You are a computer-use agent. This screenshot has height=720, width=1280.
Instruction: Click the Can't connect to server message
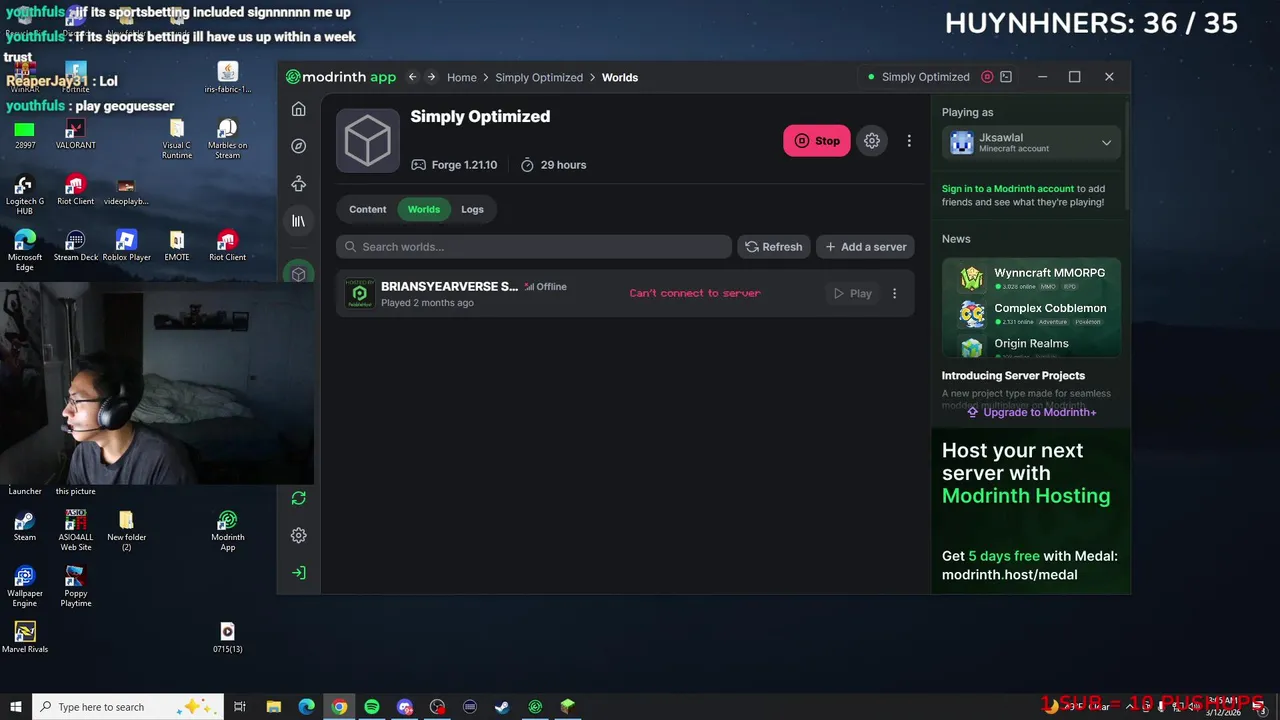[x=695, y=293]
